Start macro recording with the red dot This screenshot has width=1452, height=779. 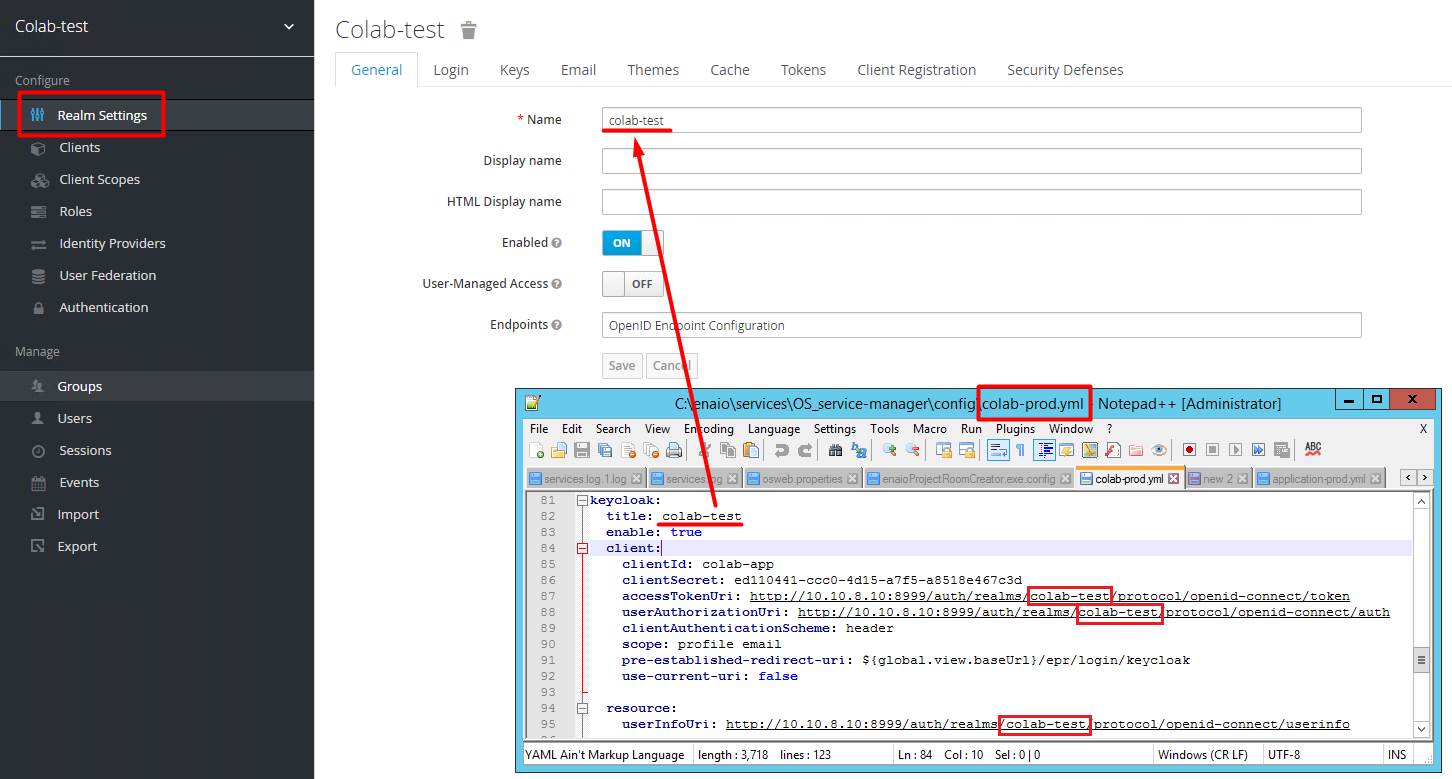click(1189, 450)
